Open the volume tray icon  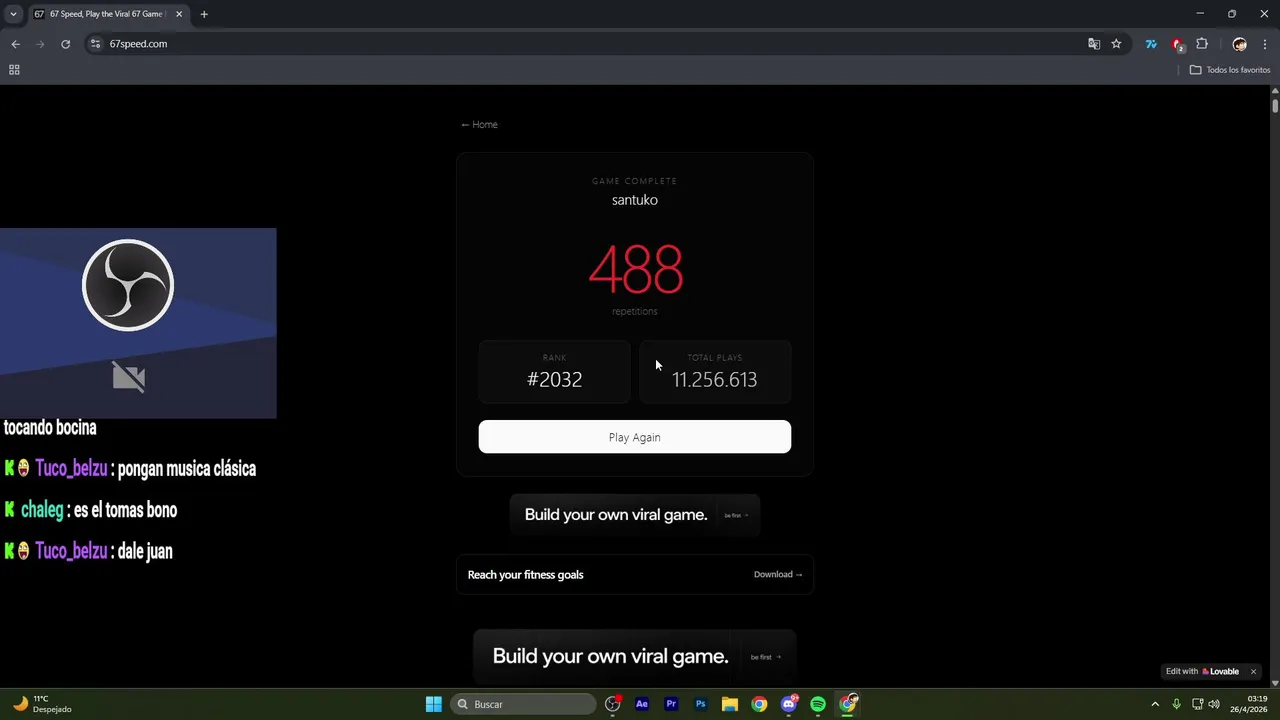1214,704
